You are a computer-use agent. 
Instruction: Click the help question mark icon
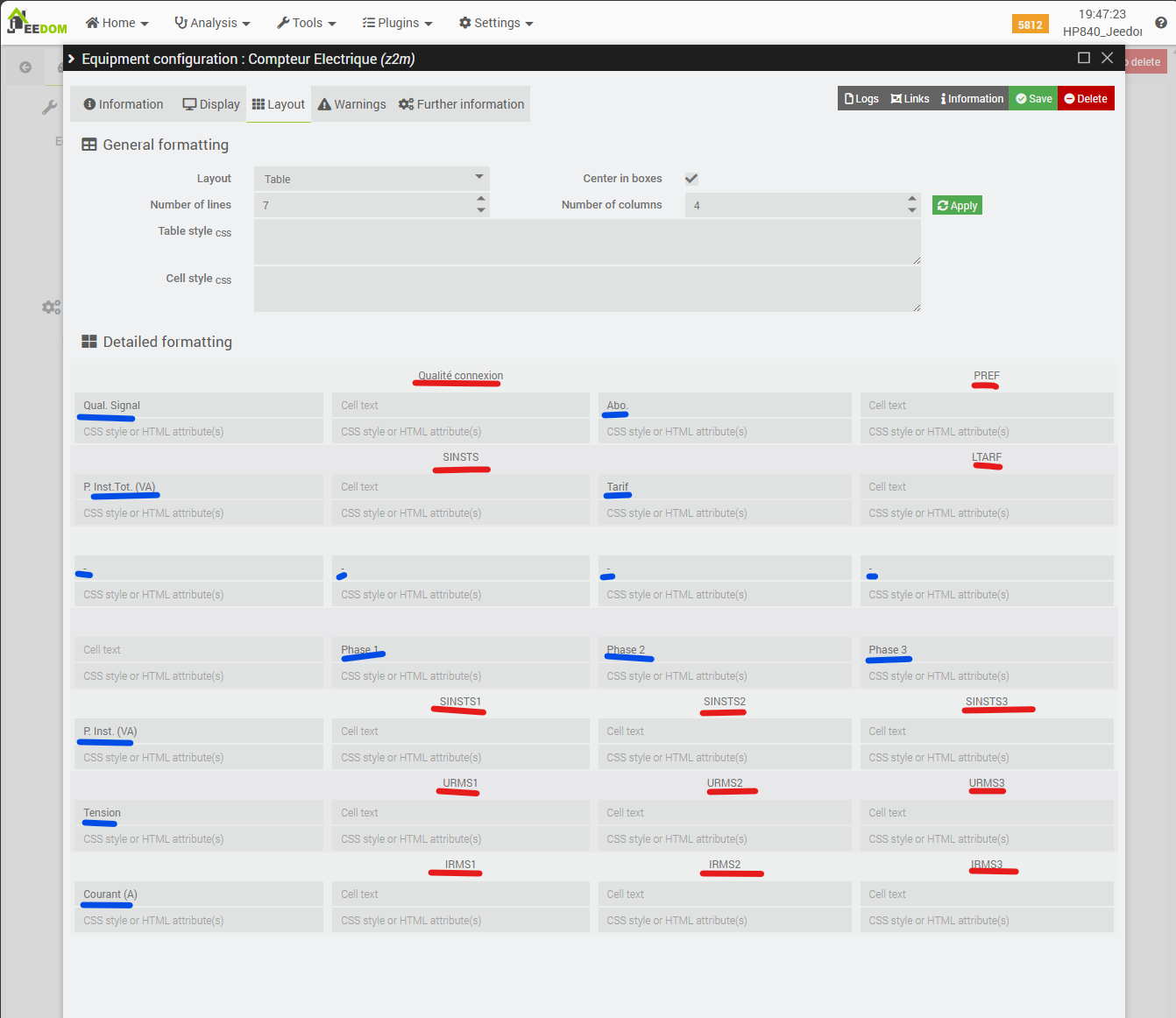click(1161, 23)
